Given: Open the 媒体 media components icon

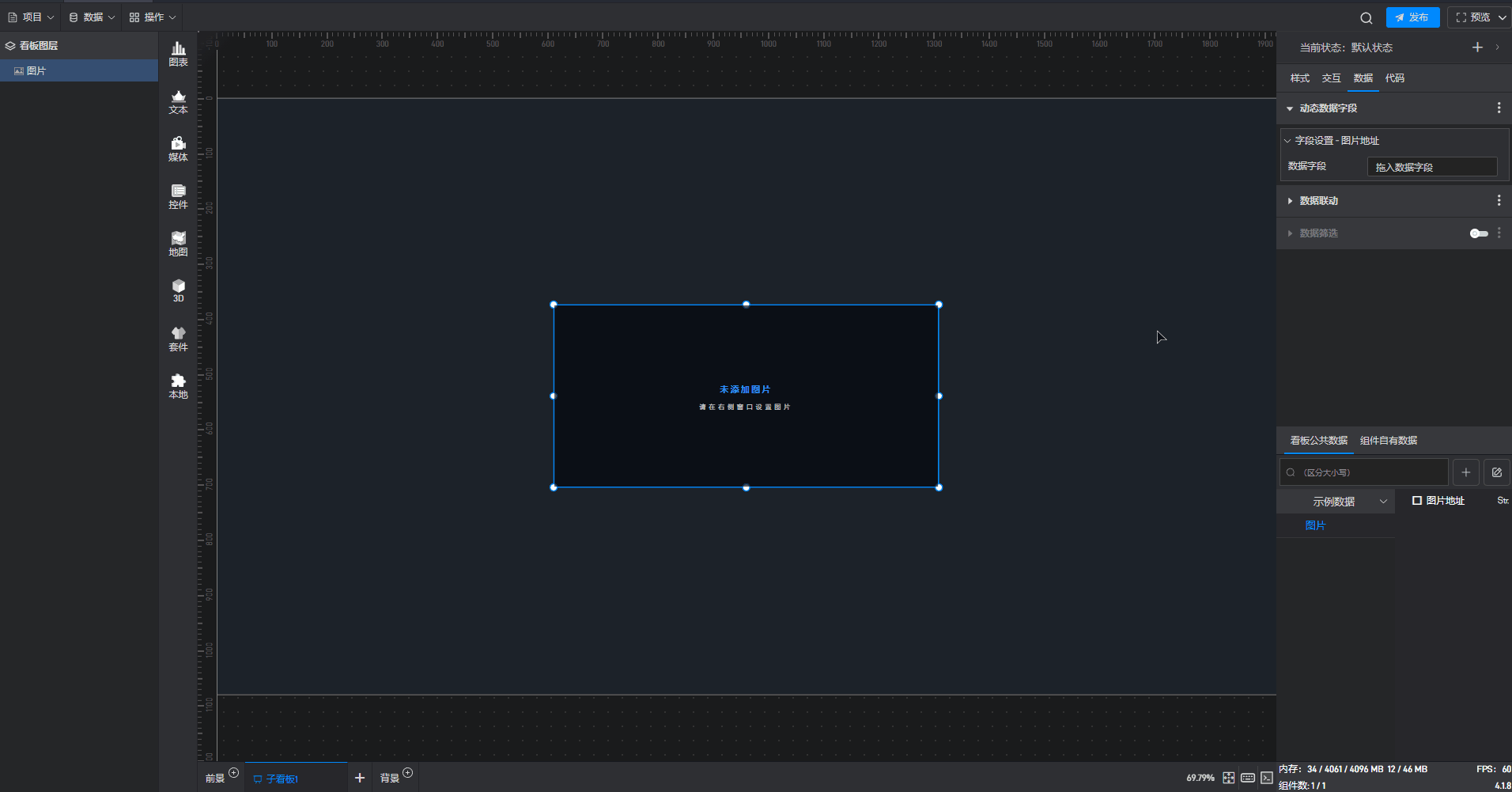Looking at the screenshot, I should click(x=178, y=149).
